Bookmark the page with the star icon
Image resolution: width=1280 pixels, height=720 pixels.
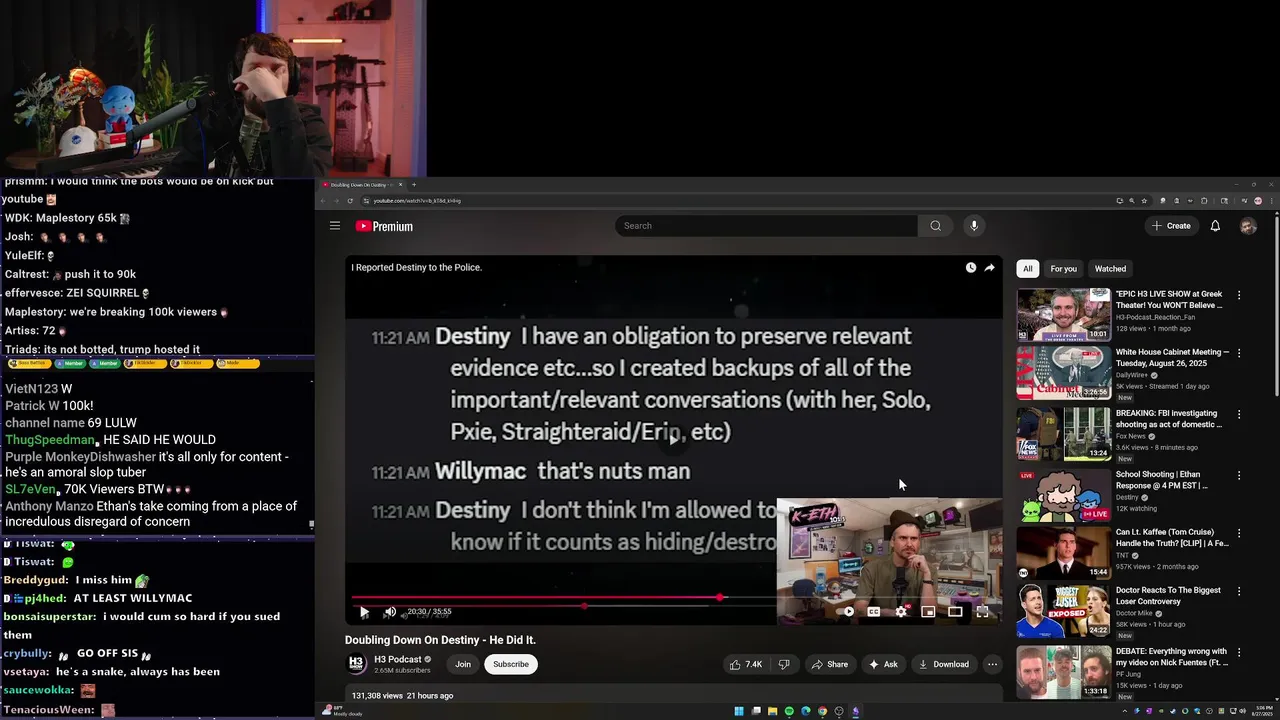click(x=1144, y=201)
